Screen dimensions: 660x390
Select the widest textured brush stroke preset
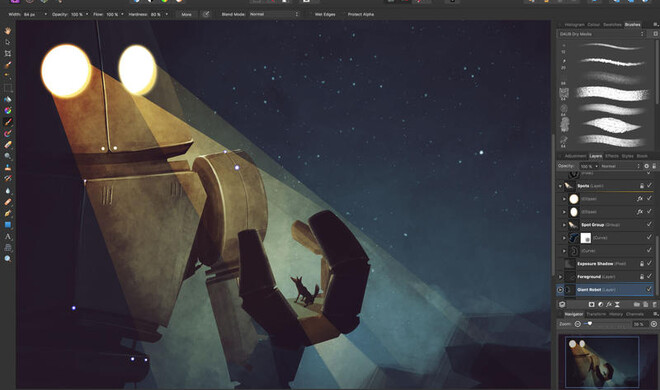[x=613, y=93]
